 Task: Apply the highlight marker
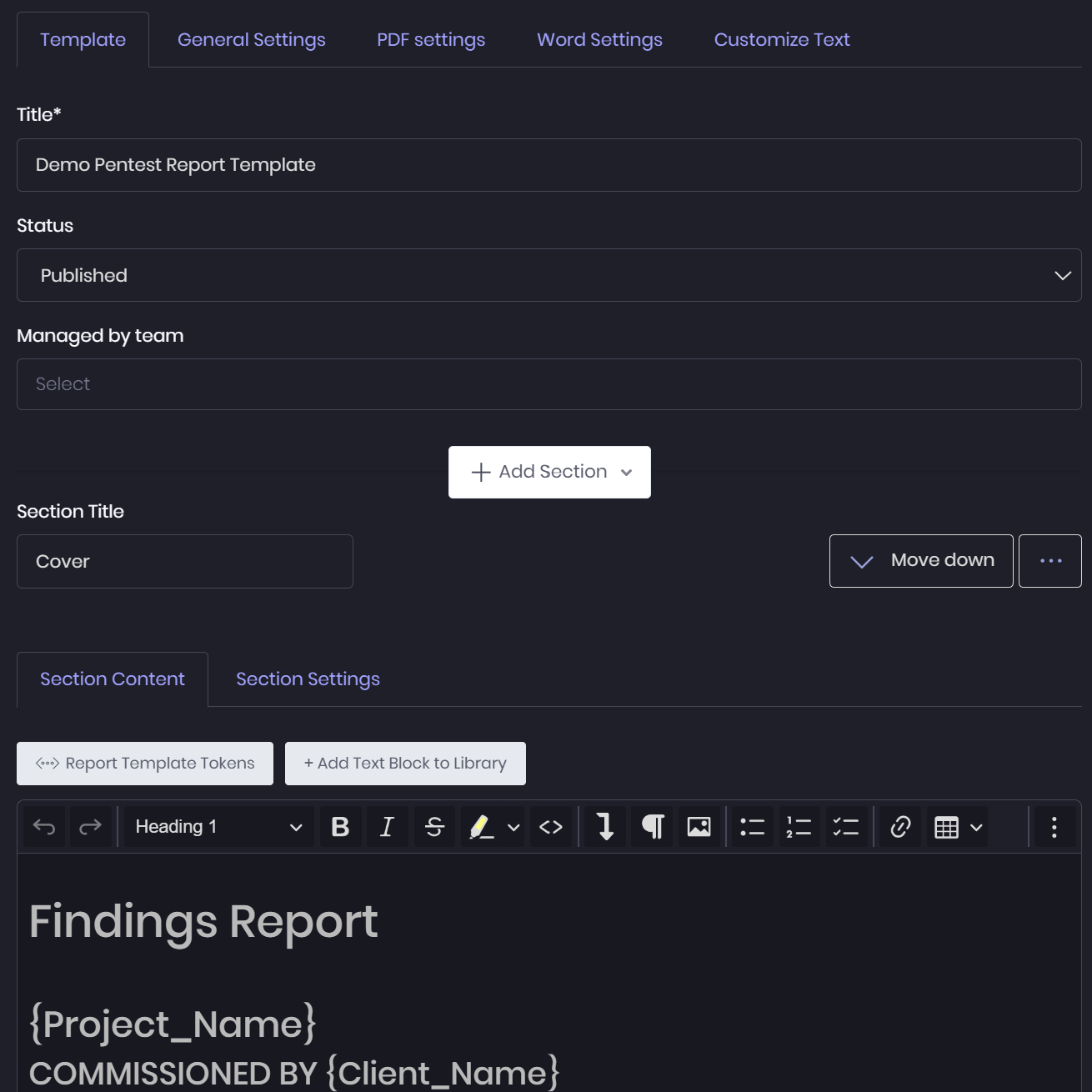(481, 827)
